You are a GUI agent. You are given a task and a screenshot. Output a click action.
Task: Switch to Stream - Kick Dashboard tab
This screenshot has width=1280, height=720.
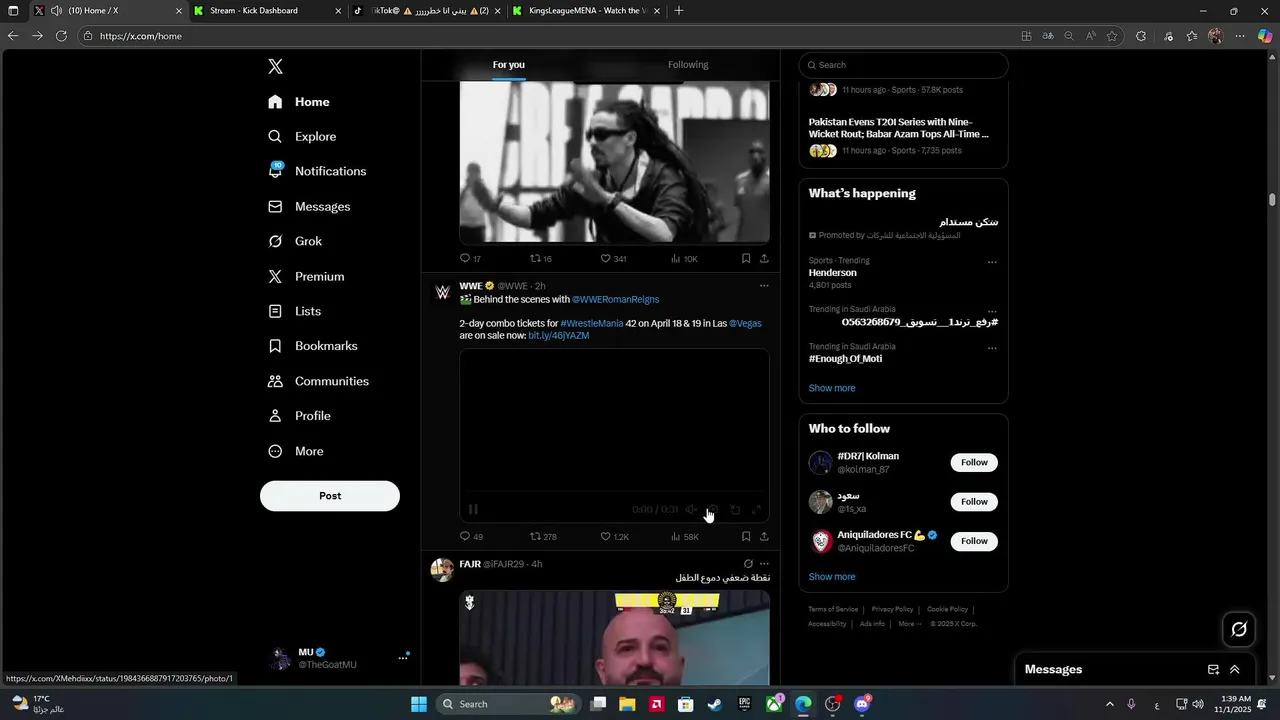(268, 11)
